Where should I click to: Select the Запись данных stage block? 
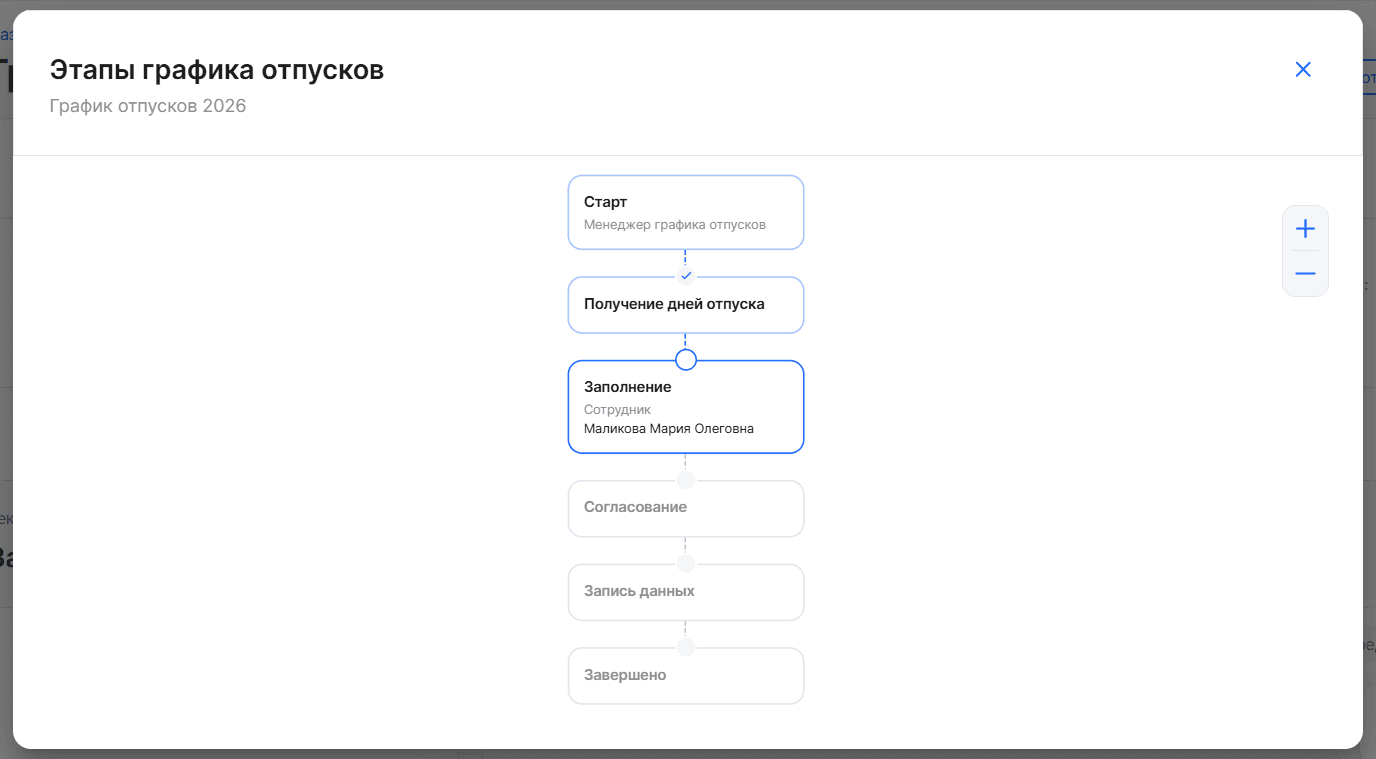click(686, 592)
